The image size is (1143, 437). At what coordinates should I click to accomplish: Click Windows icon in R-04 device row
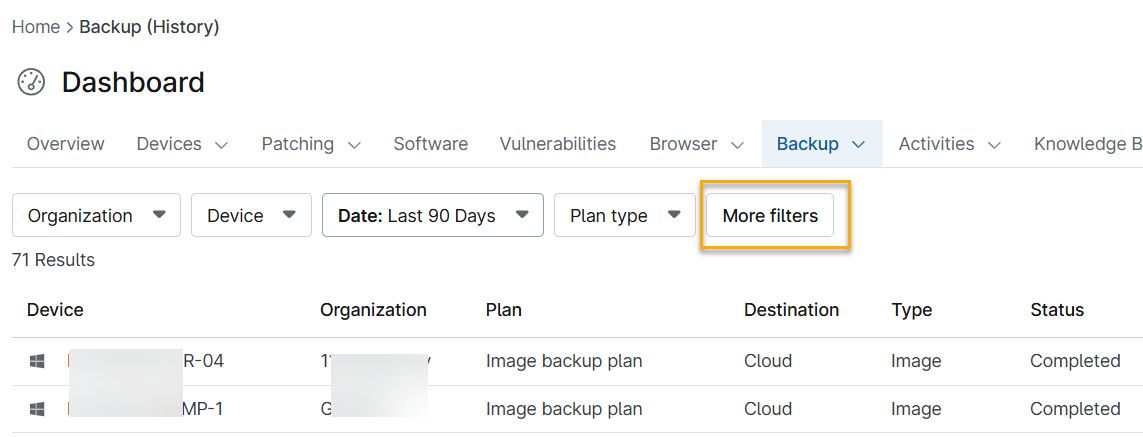(38, 361)
